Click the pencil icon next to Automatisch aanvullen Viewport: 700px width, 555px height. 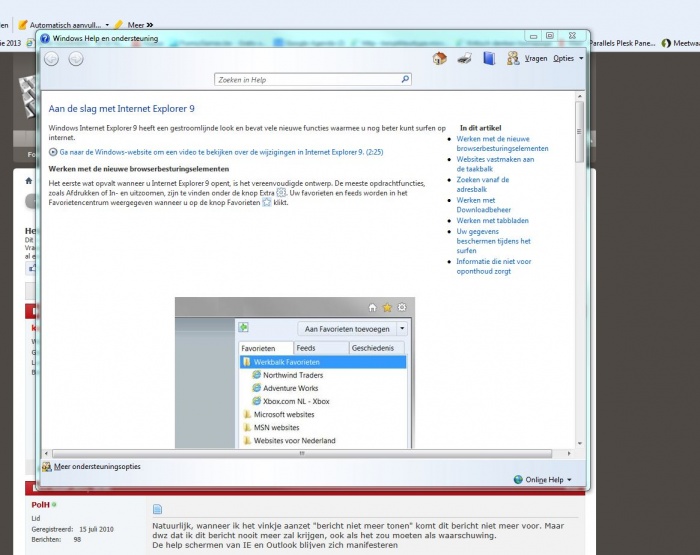(x=22, y=25)
